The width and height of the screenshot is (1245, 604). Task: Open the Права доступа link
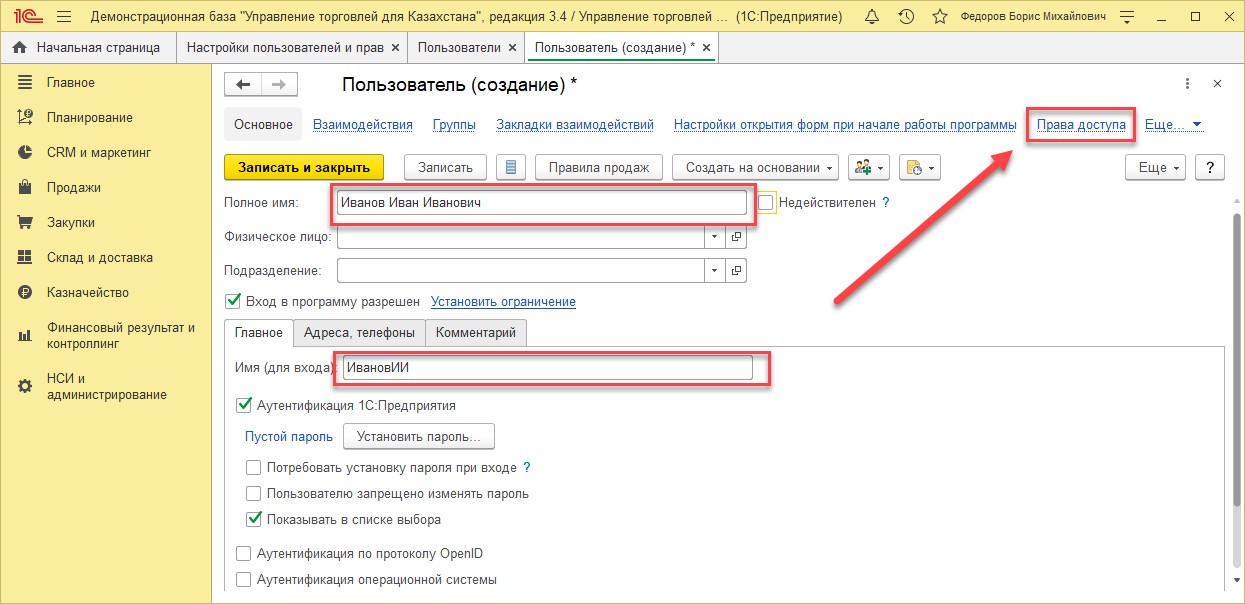(1081, 125)
